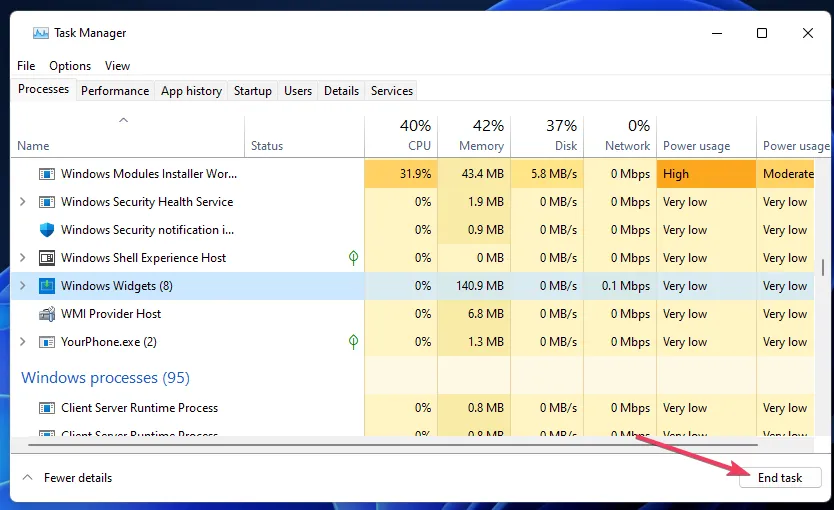Screen dimensions: 834x510
Task: Open the Options menu
Action: [70, 66]
